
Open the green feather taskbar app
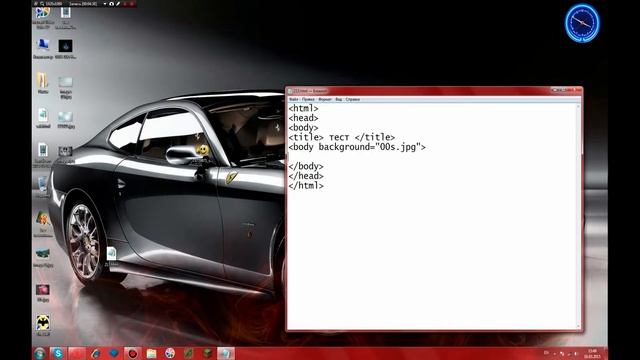189,353
